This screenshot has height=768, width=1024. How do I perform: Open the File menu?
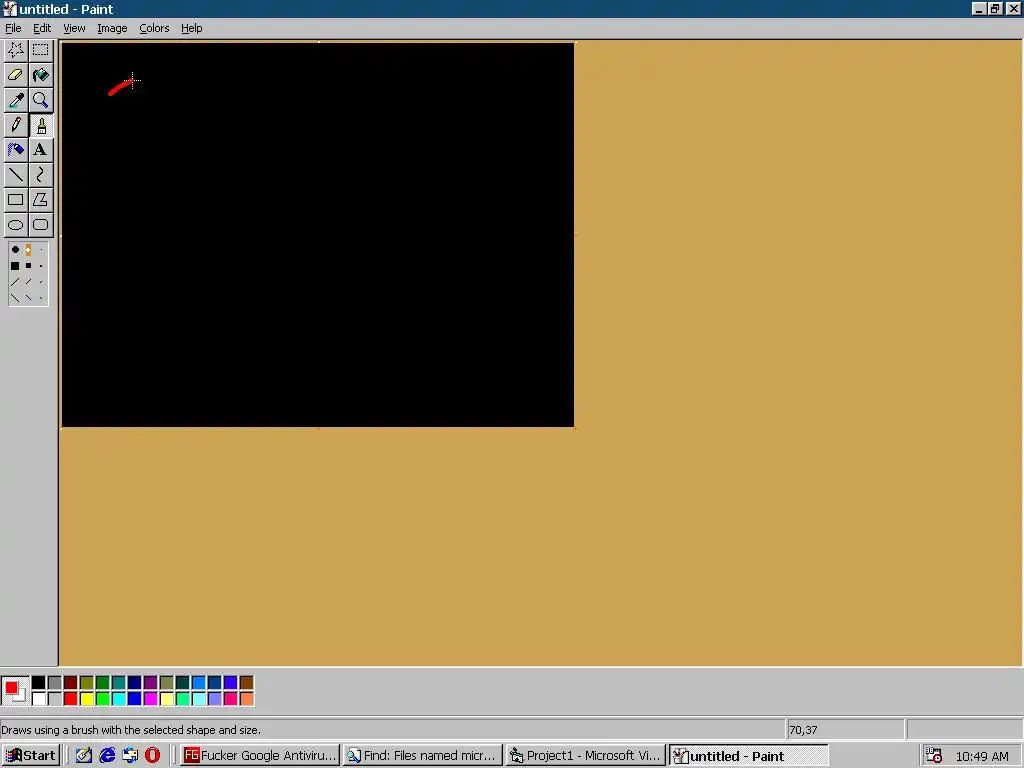pos(13,28)
